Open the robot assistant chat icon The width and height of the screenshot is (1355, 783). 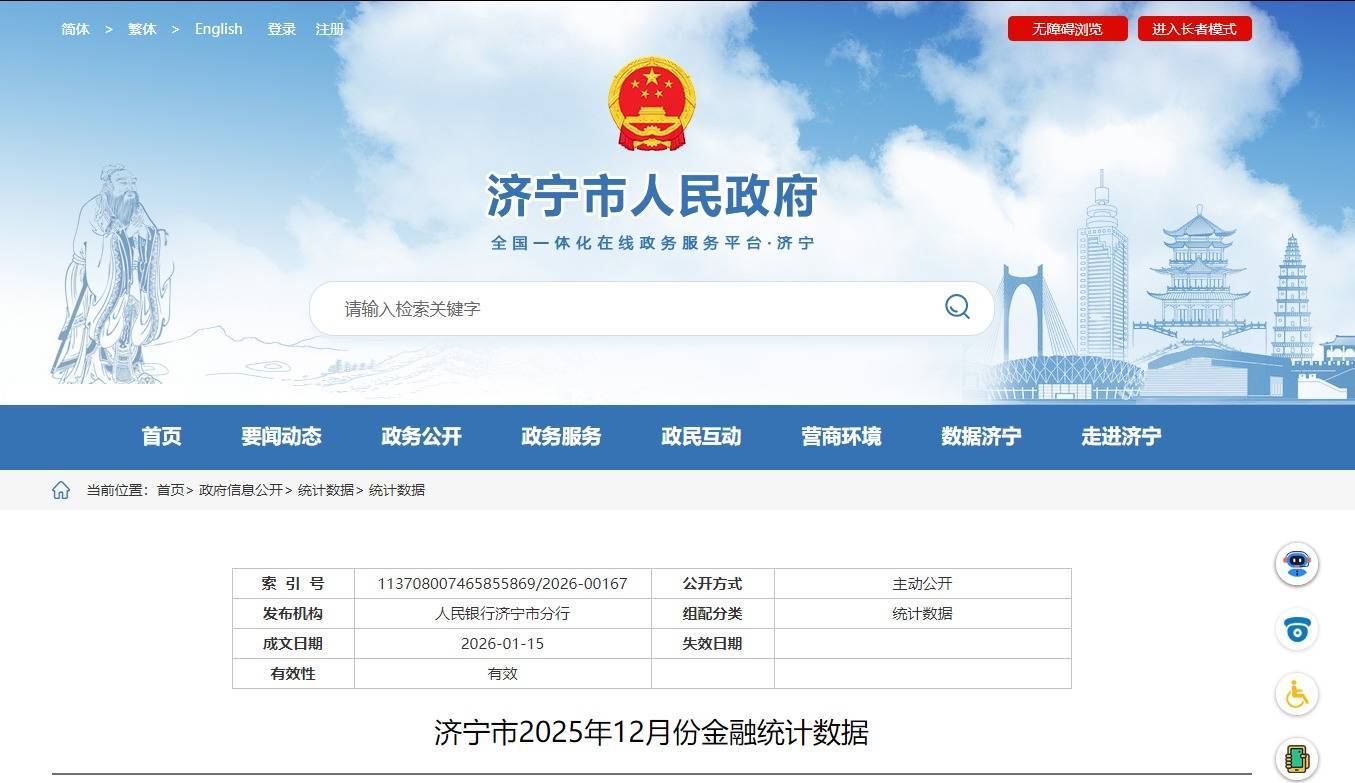tap(1297, 564)
